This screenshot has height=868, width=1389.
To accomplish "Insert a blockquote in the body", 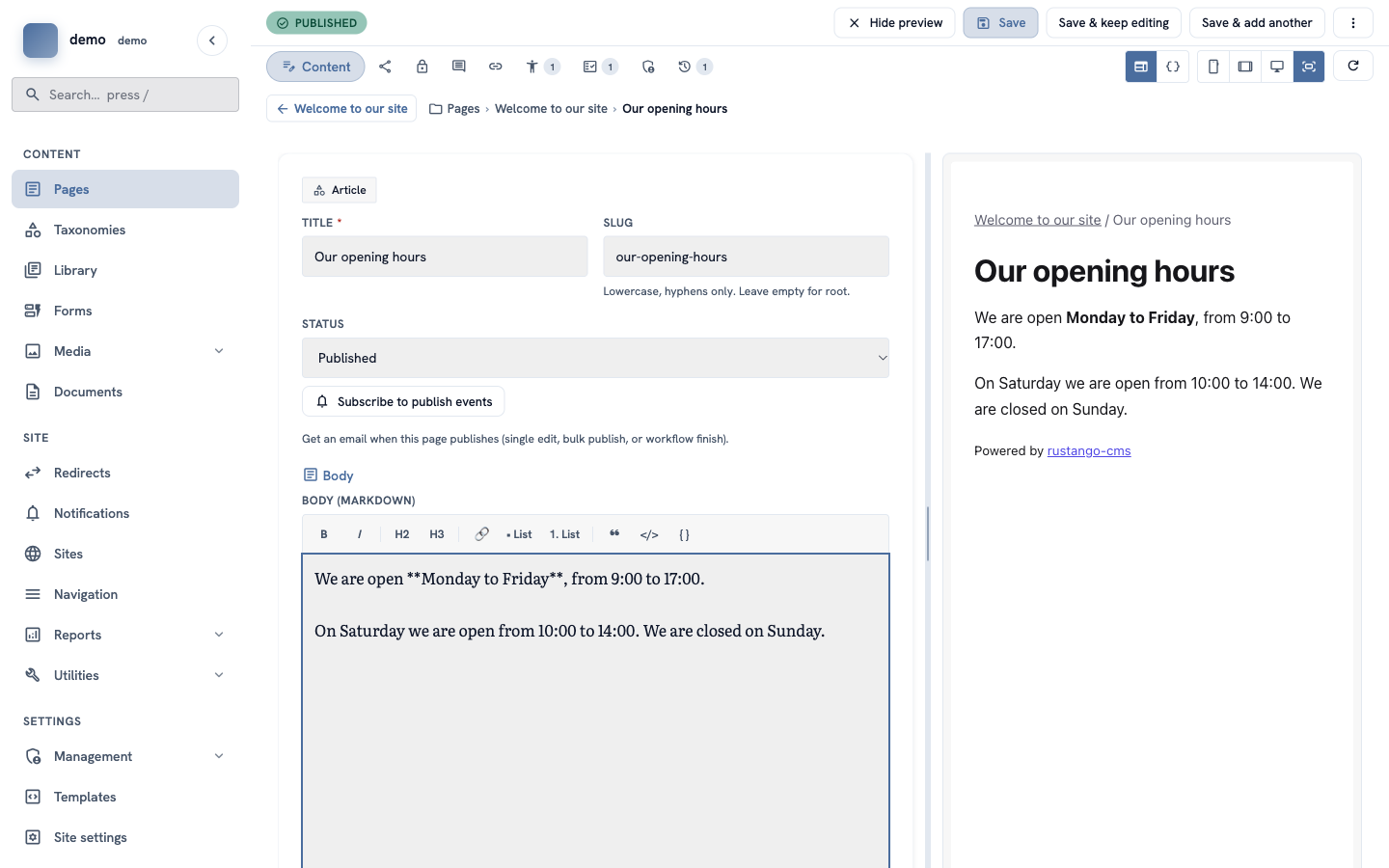I will coord(614,534).
